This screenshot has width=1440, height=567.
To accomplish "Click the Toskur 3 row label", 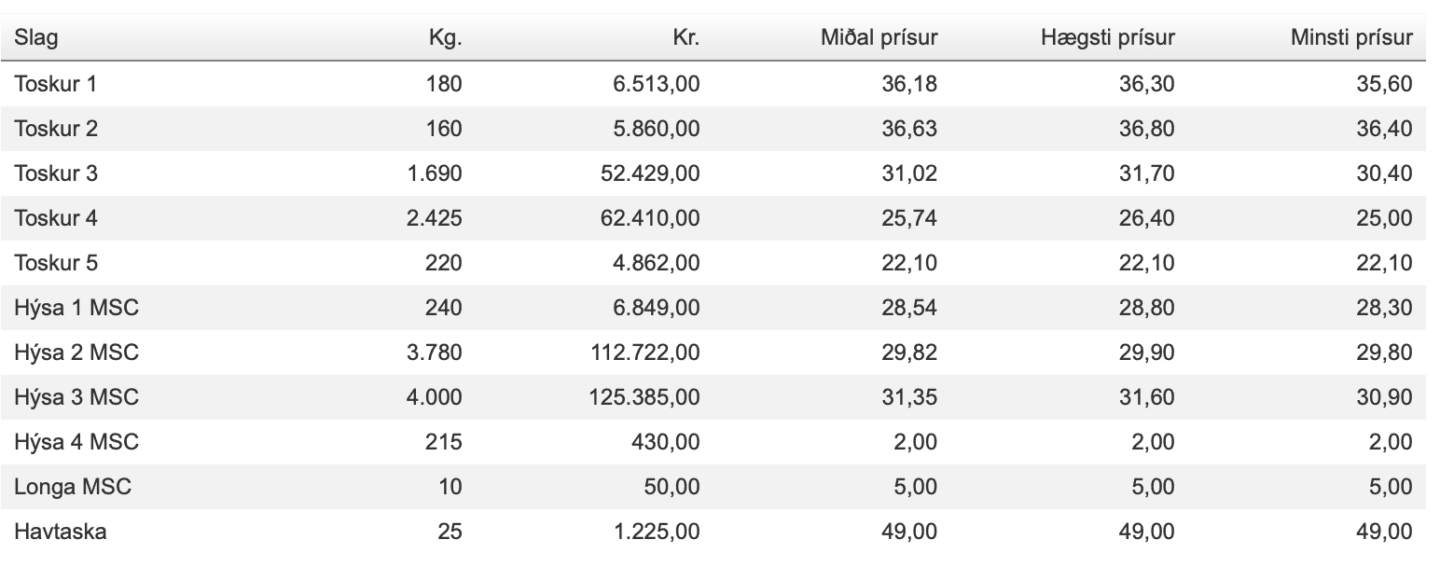I will click(54, 174).
